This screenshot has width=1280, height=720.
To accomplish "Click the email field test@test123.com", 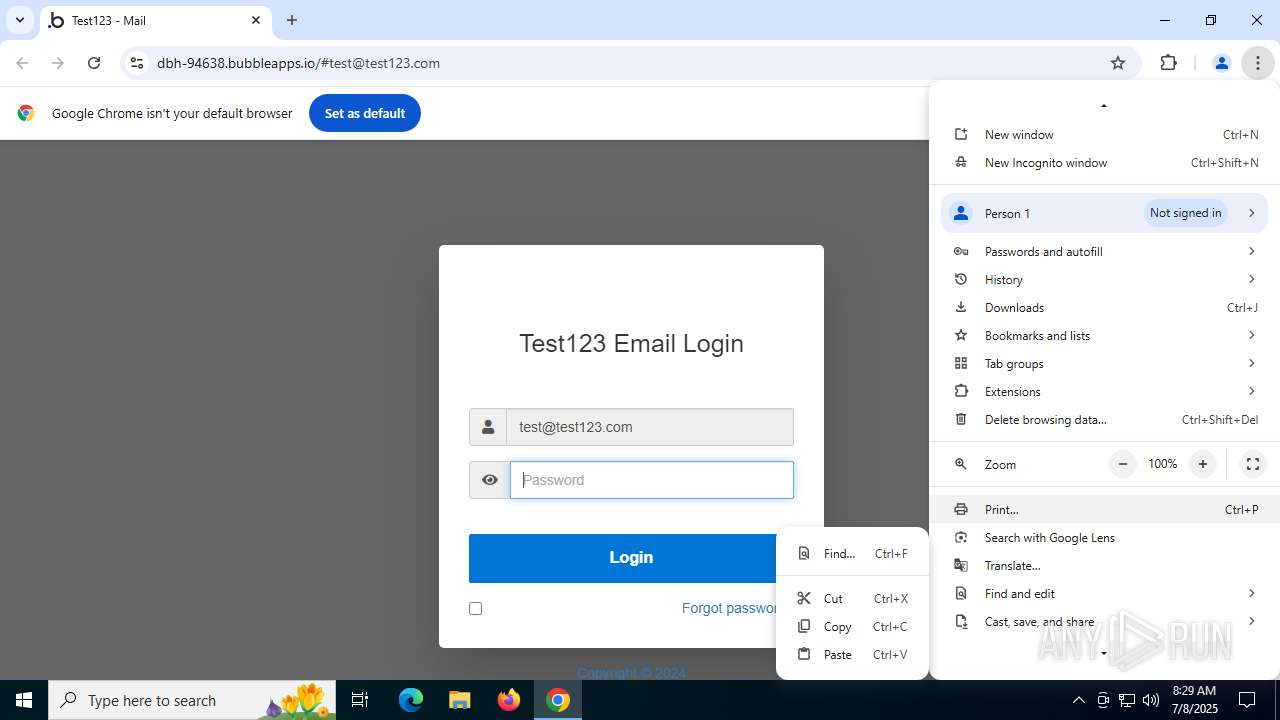I will [650, 427].
